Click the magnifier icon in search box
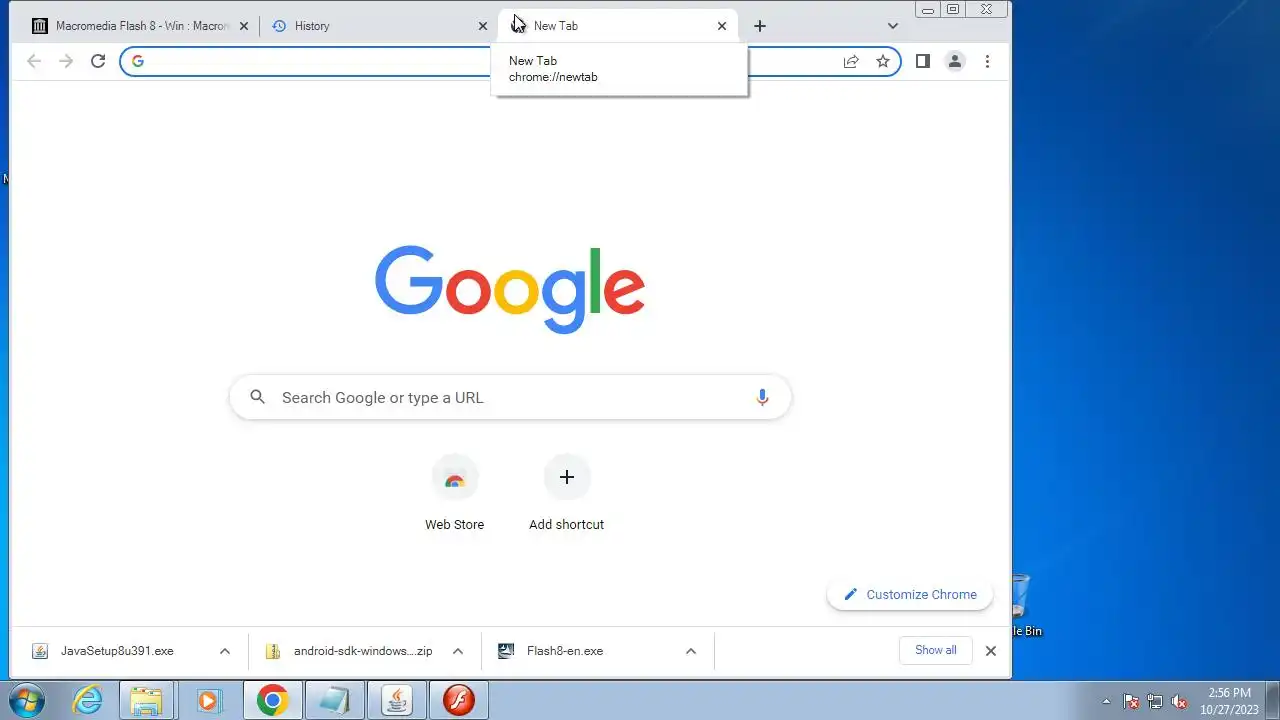 click(258, 397)
